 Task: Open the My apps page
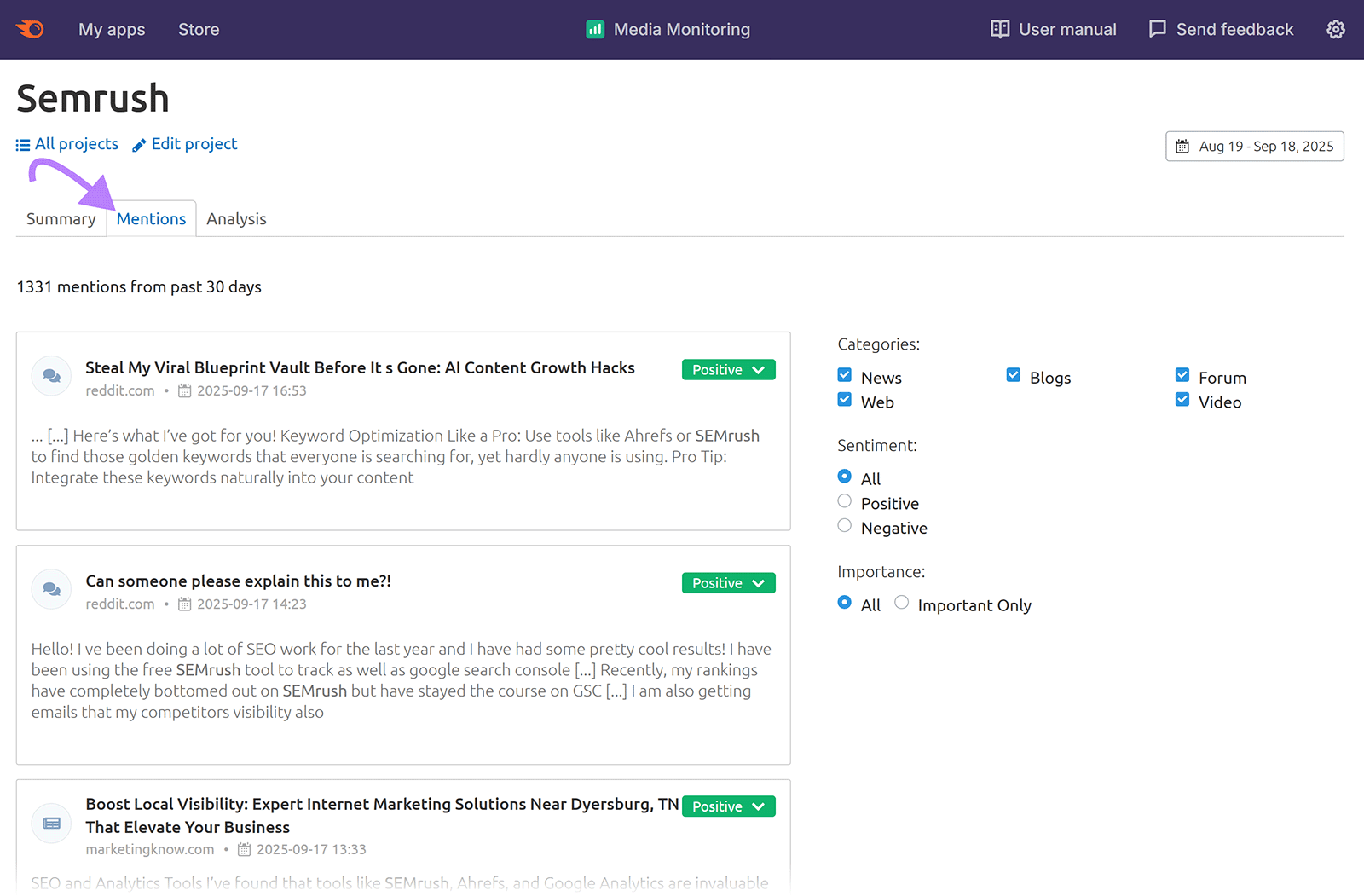pyautogui.click(x=112, y=29)
